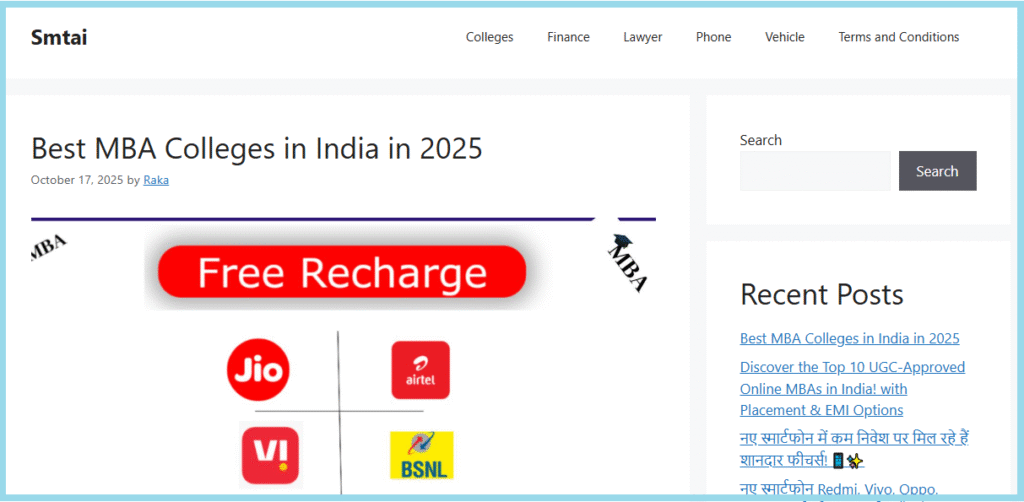
Task: Select the Lawyer menu item
Action: 642,37
